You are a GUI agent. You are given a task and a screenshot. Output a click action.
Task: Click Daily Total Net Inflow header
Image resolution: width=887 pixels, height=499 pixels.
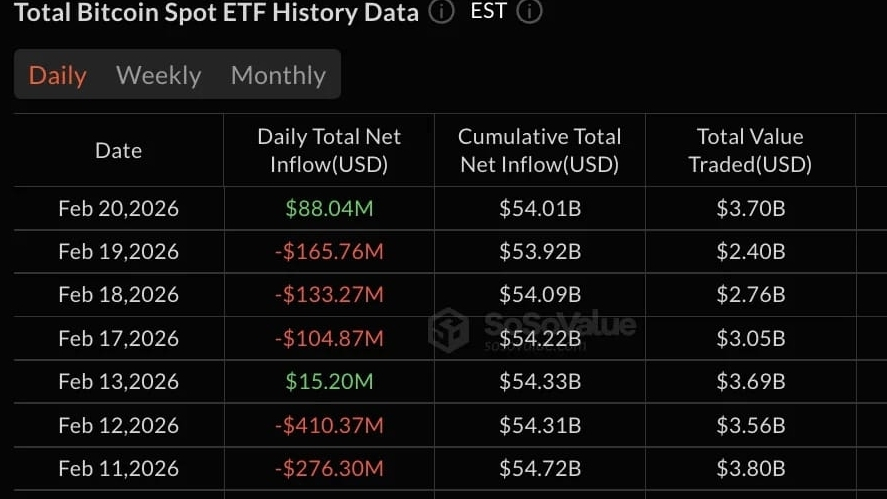click(329, 150)
